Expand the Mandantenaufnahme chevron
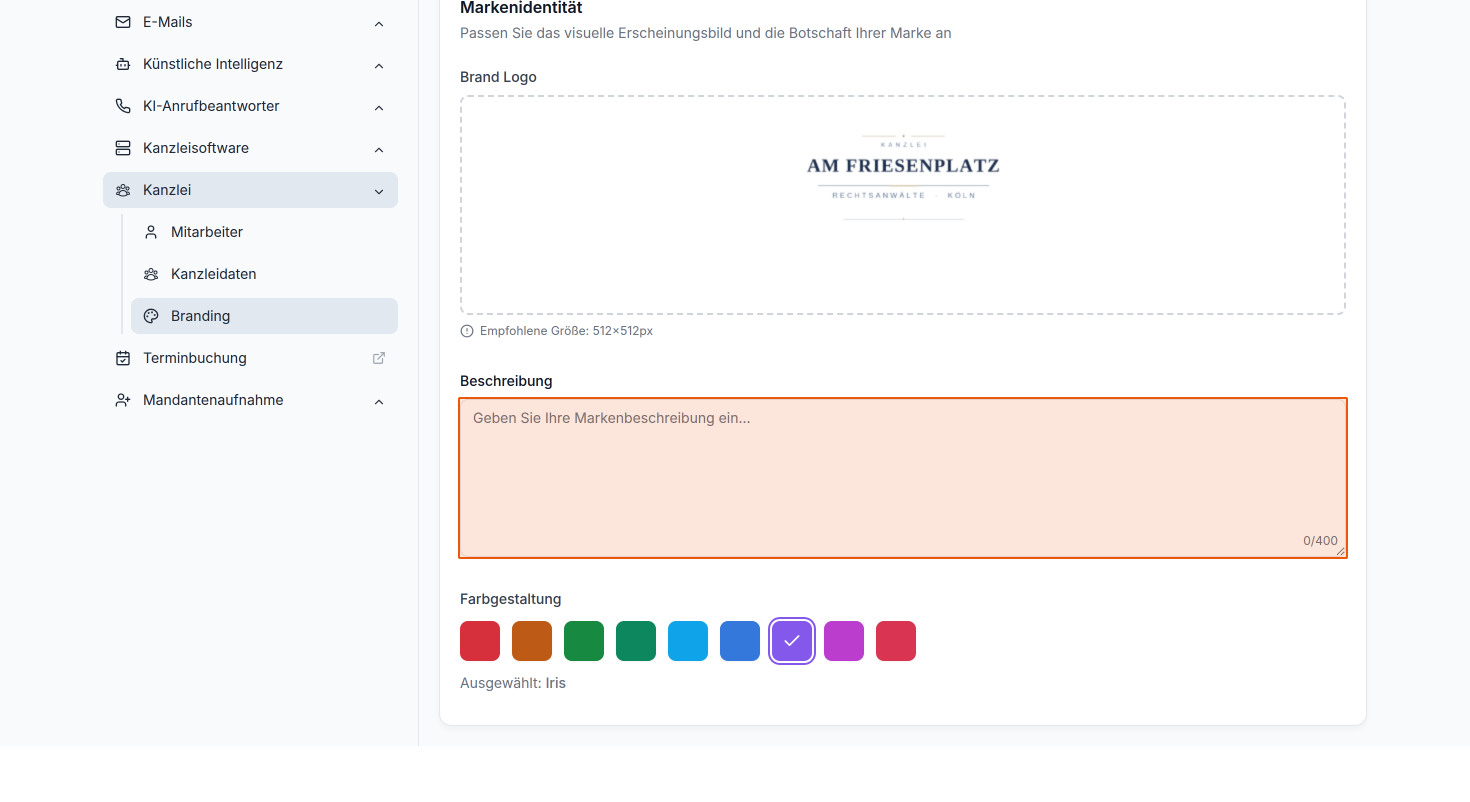Image resolution: width=1470 pixels, height=802 pixels. [x=379, y=401]
